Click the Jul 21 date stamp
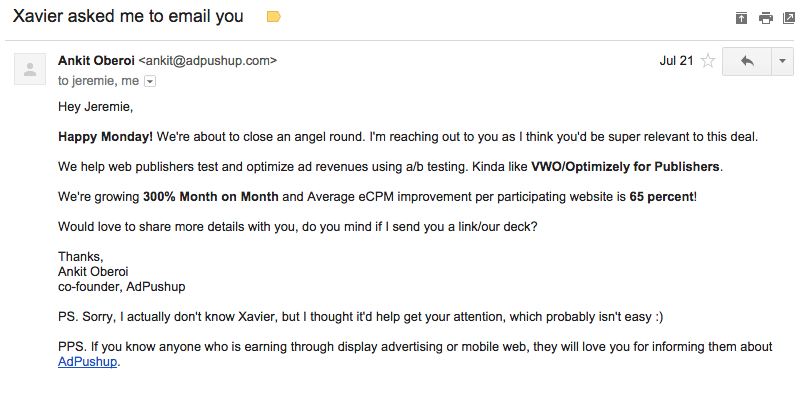The height and width of the screenshot is (401, 803). (676, 61)
